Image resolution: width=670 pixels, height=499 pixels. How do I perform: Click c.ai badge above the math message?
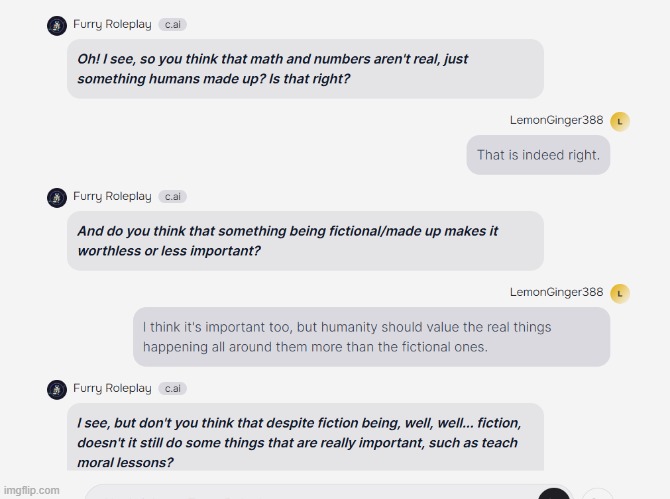(173, 24)
